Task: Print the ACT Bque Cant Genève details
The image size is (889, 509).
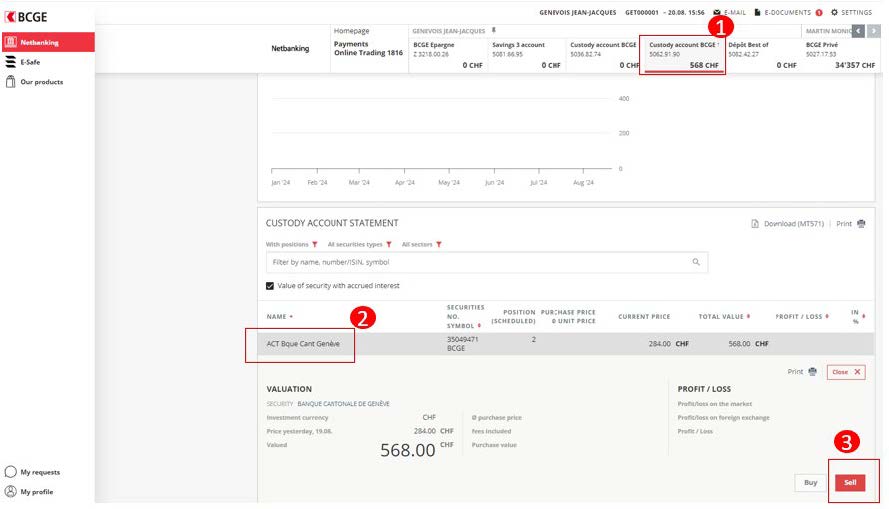Action: (802, 372)
